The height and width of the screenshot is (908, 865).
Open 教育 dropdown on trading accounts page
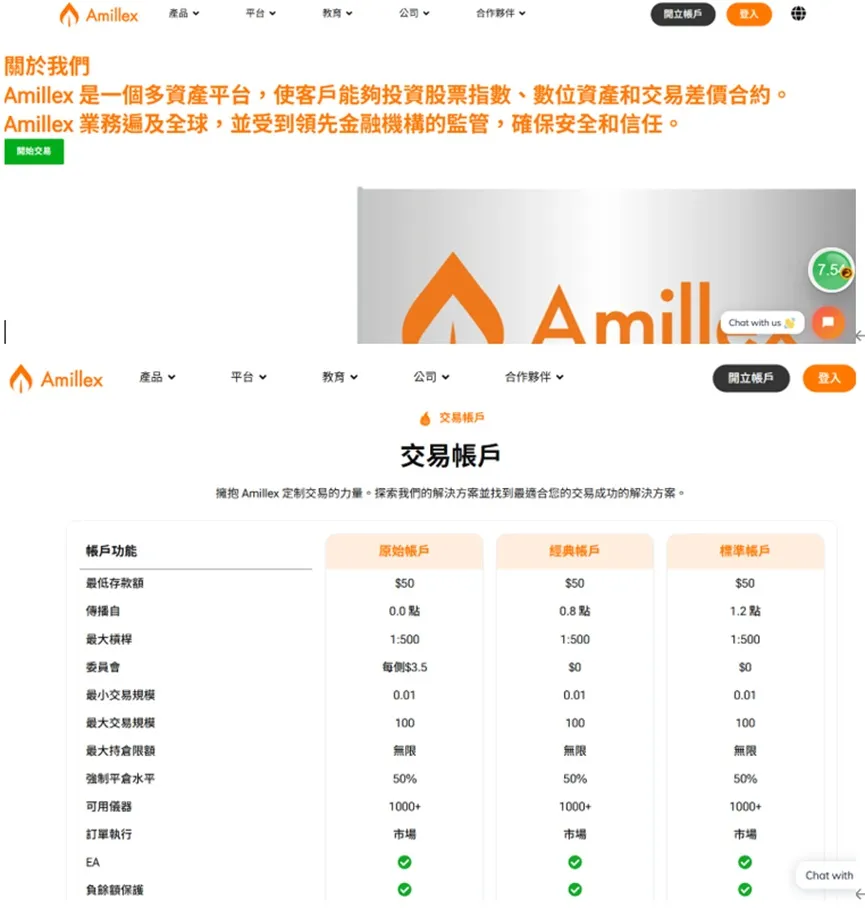(340, 377)
